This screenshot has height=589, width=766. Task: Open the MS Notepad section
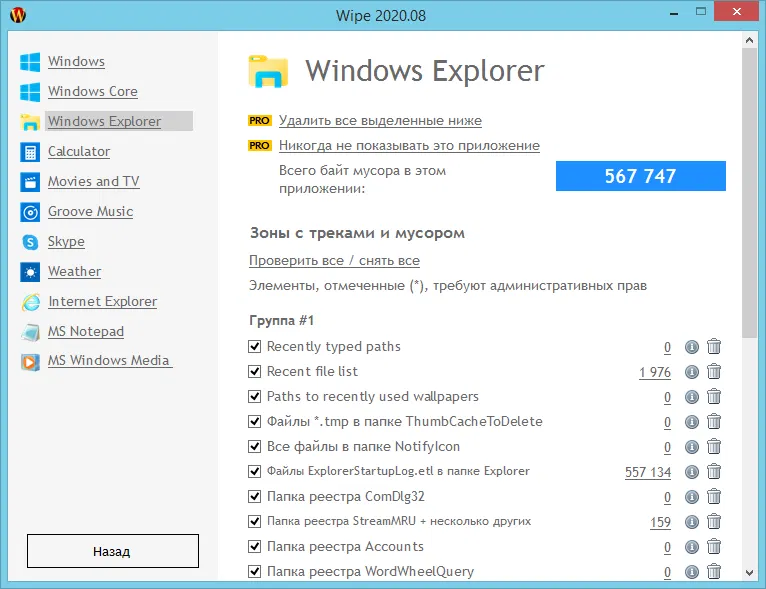coord(86,332)
